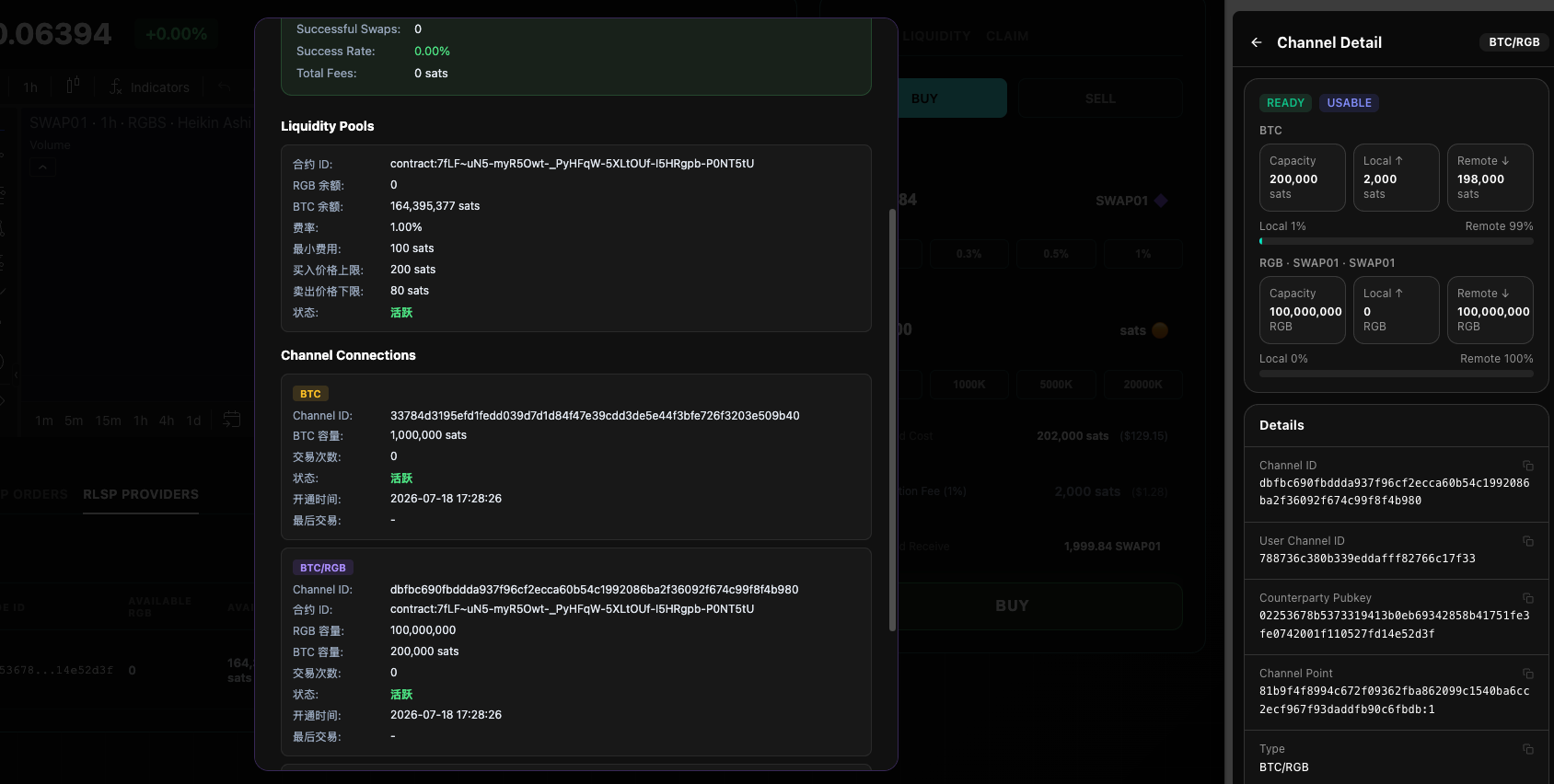Select the 4h timeframe

coord(167,421)
